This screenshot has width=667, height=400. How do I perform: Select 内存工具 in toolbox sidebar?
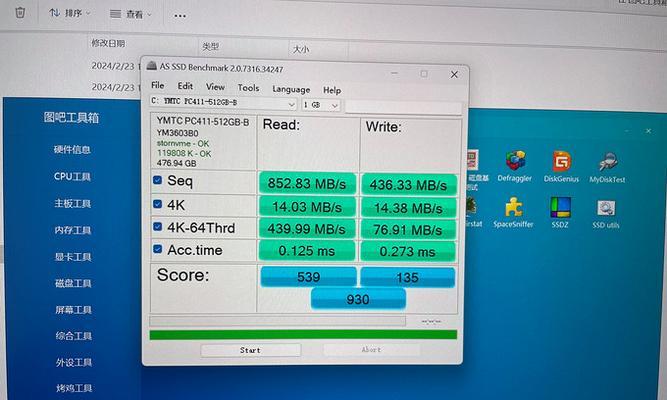pyautogui.click(x=73, y=230)
